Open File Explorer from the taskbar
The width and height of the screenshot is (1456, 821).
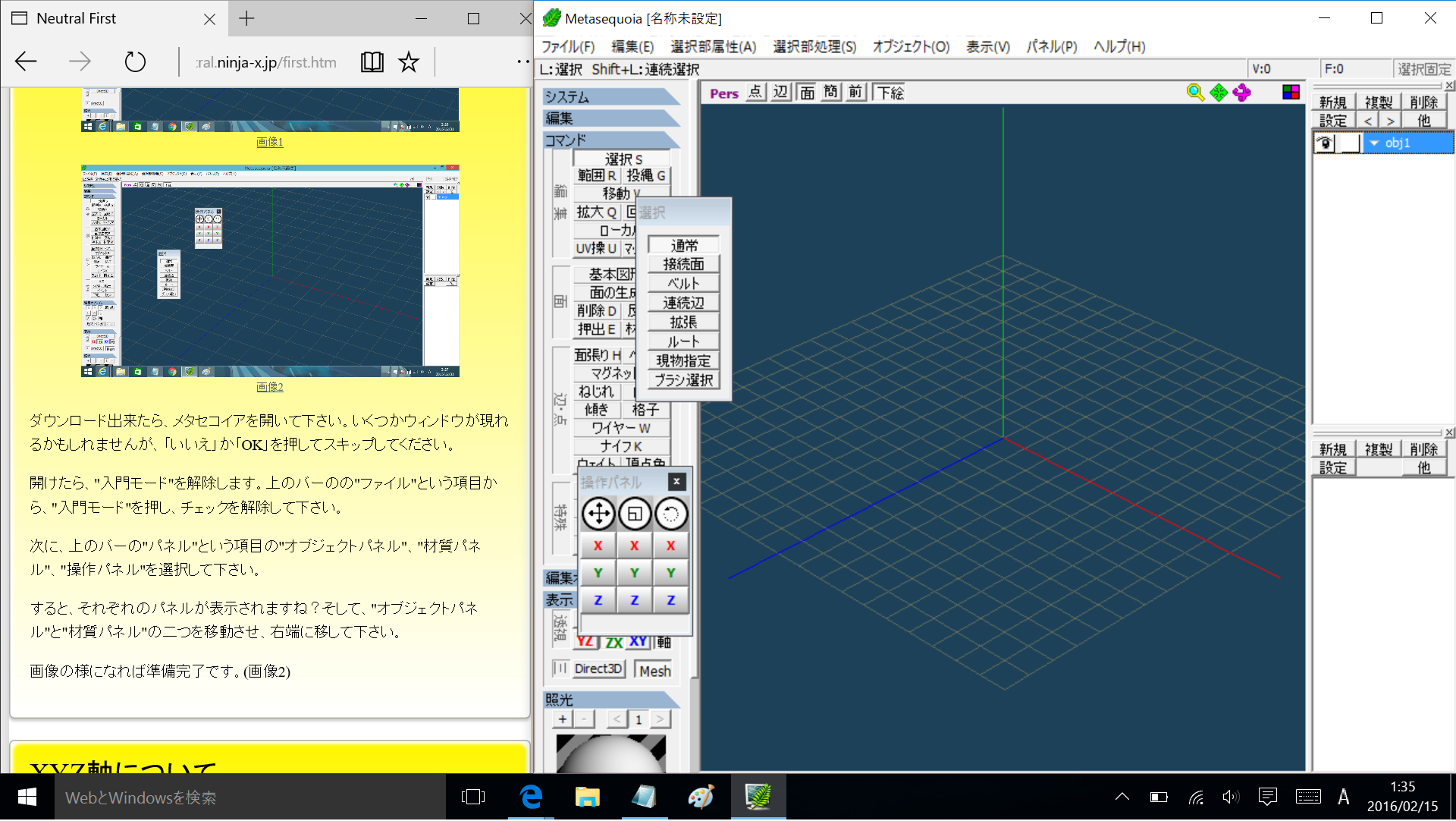(587, 797)
